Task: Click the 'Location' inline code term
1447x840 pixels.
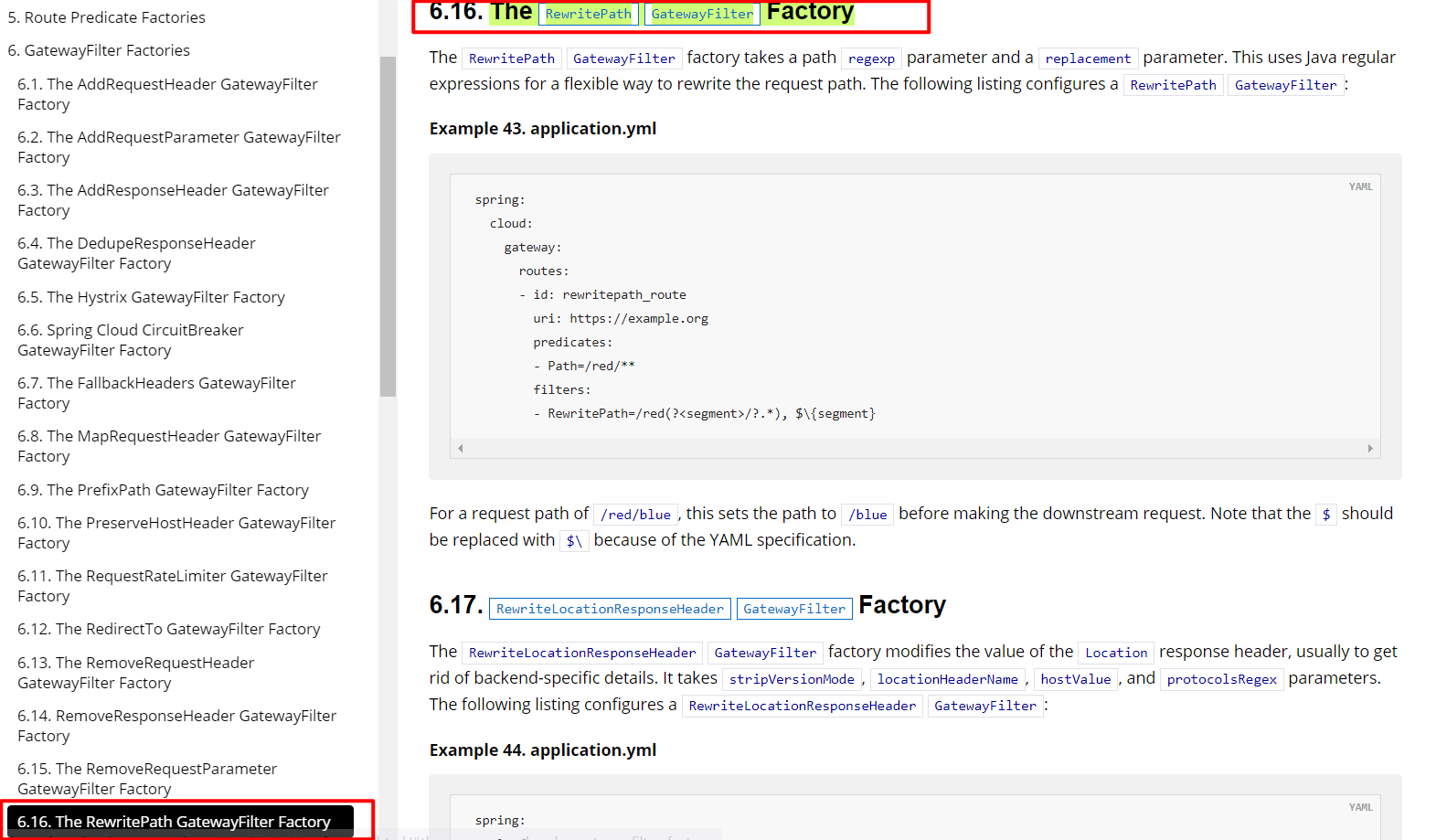Action: click(1116, 653)
